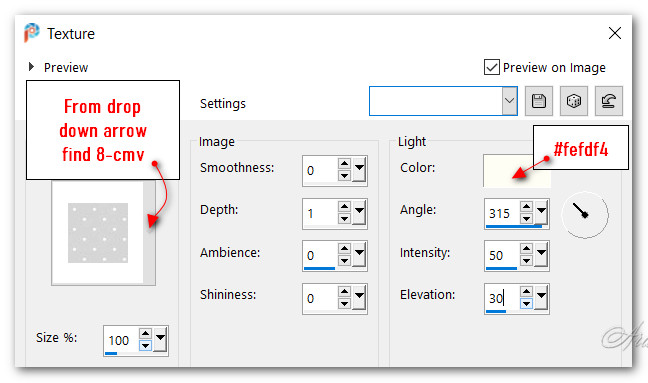The width and height of the screenshot is (648, 383).
Task: Click the Save preset floppy disk icon
Action: pyautogui.click(x=538, y=101)
